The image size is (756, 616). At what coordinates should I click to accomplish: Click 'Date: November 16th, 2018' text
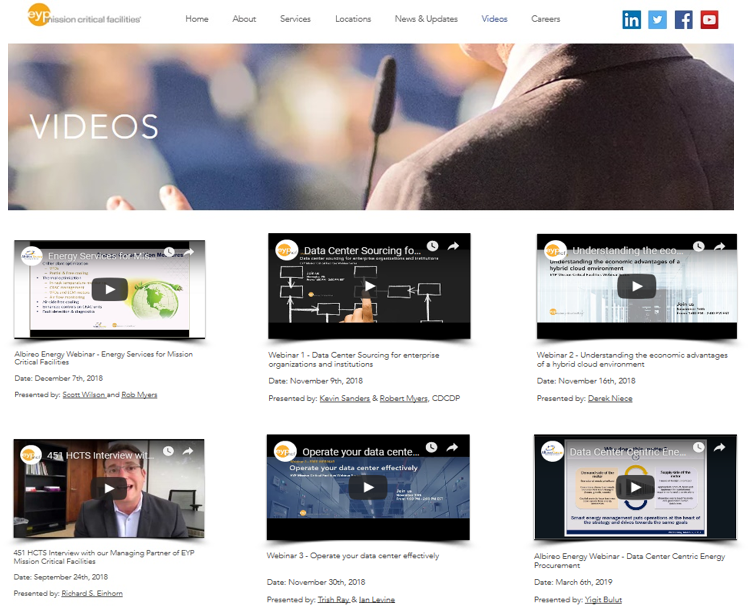click(x=586, y=380)
